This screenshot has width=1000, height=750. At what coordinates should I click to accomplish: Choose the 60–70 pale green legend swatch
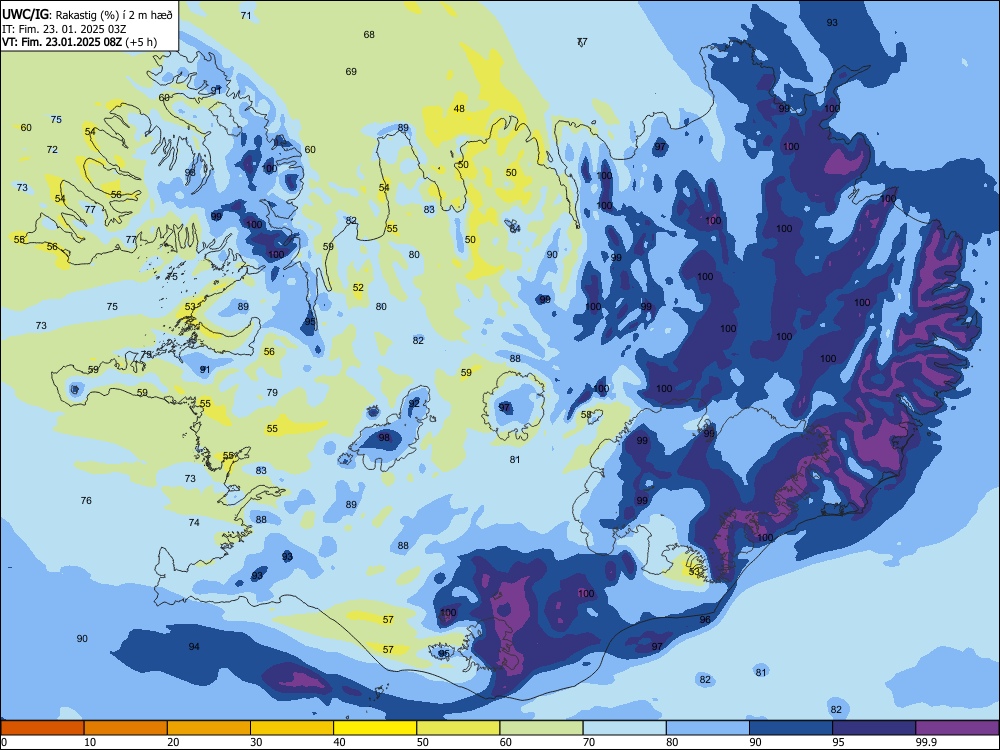541,728
